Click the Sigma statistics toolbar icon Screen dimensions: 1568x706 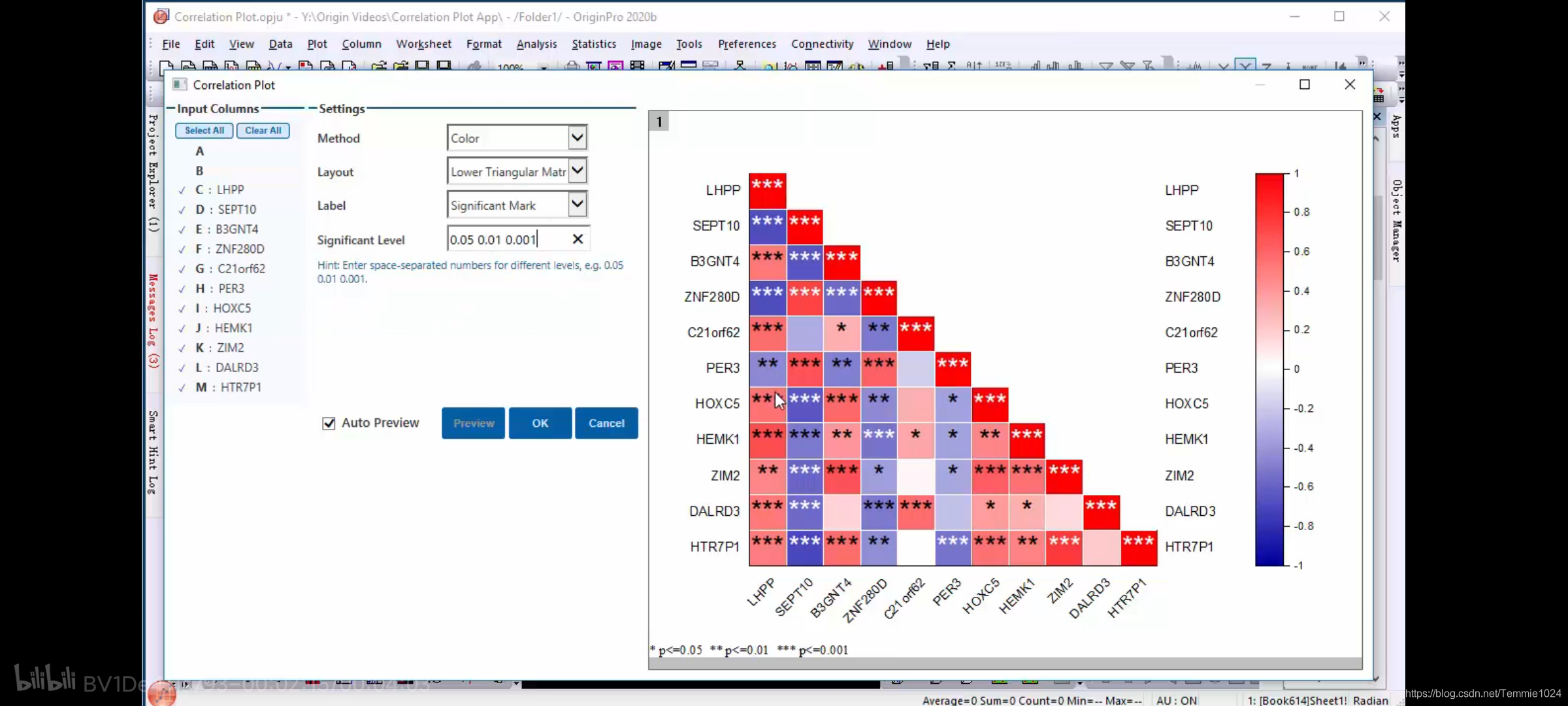pos(951,66)
